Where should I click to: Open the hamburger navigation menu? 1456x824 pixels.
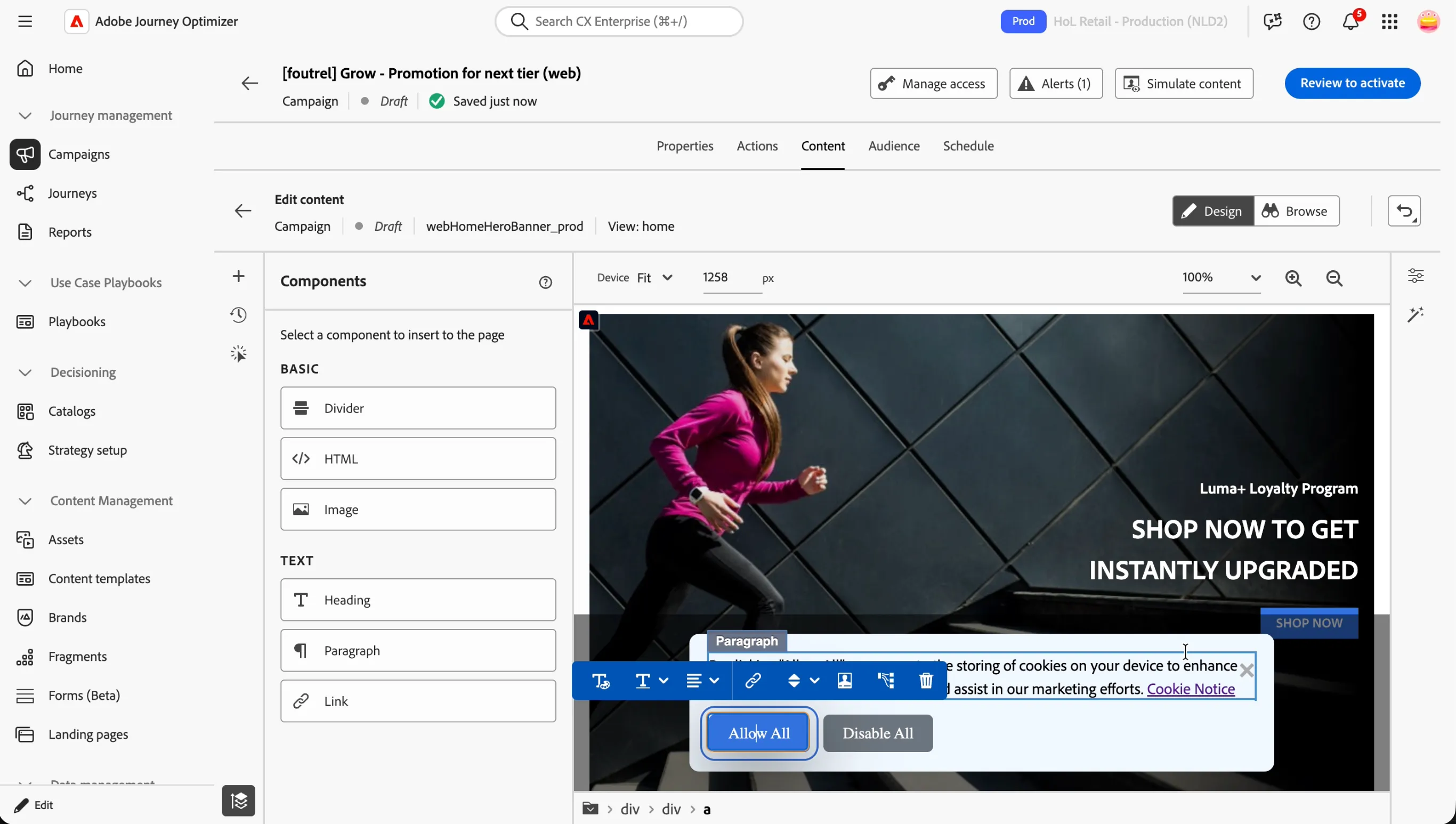coord(25,21)
